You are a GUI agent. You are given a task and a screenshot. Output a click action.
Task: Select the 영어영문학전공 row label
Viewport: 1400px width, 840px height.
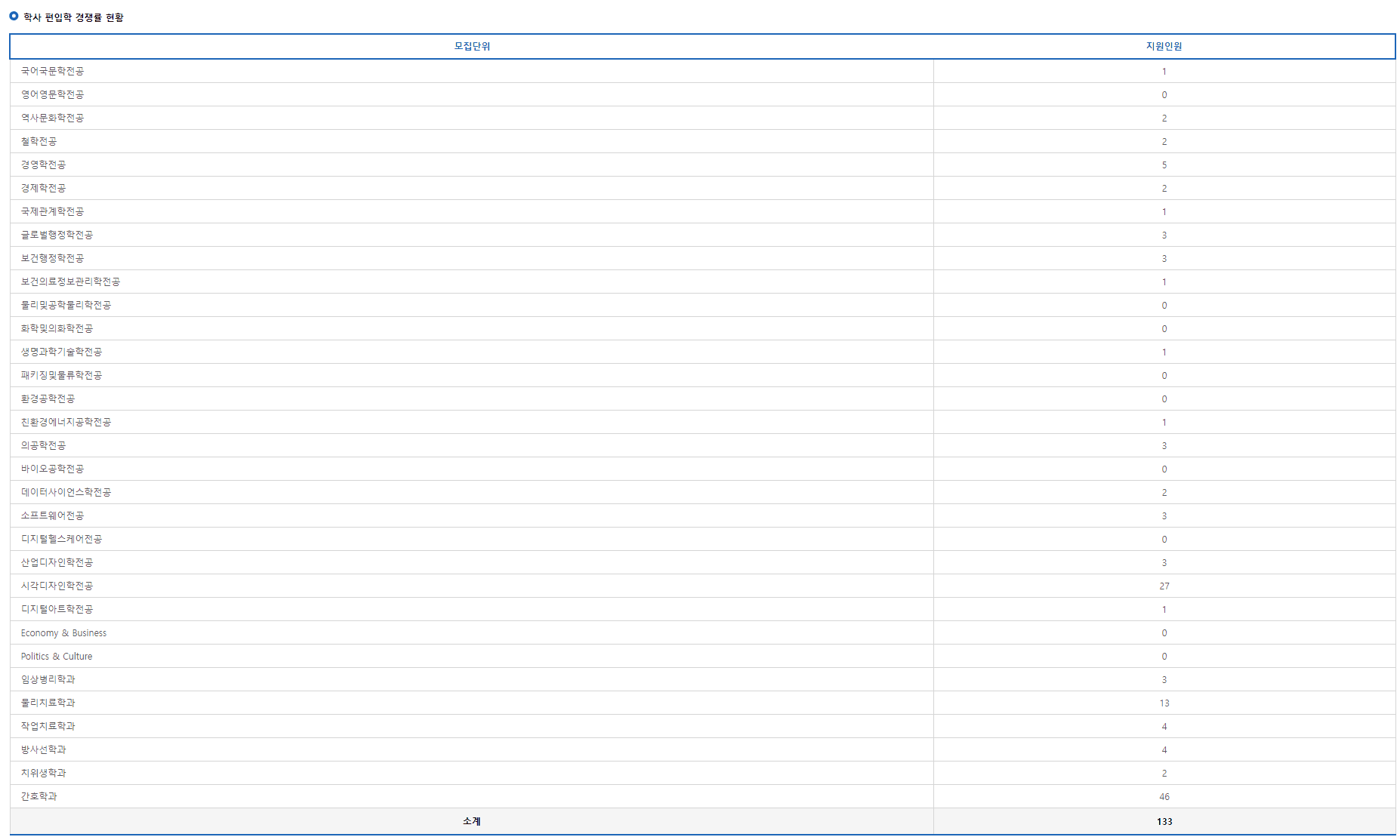52,94
